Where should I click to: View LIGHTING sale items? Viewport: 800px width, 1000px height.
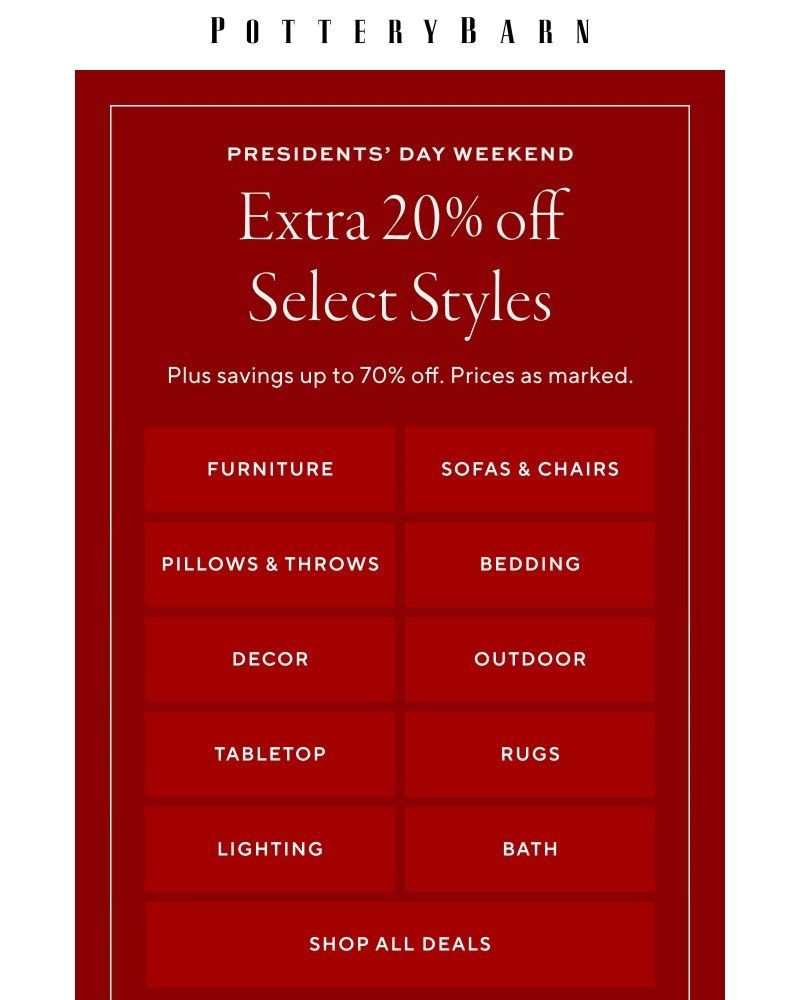(269, 848)
